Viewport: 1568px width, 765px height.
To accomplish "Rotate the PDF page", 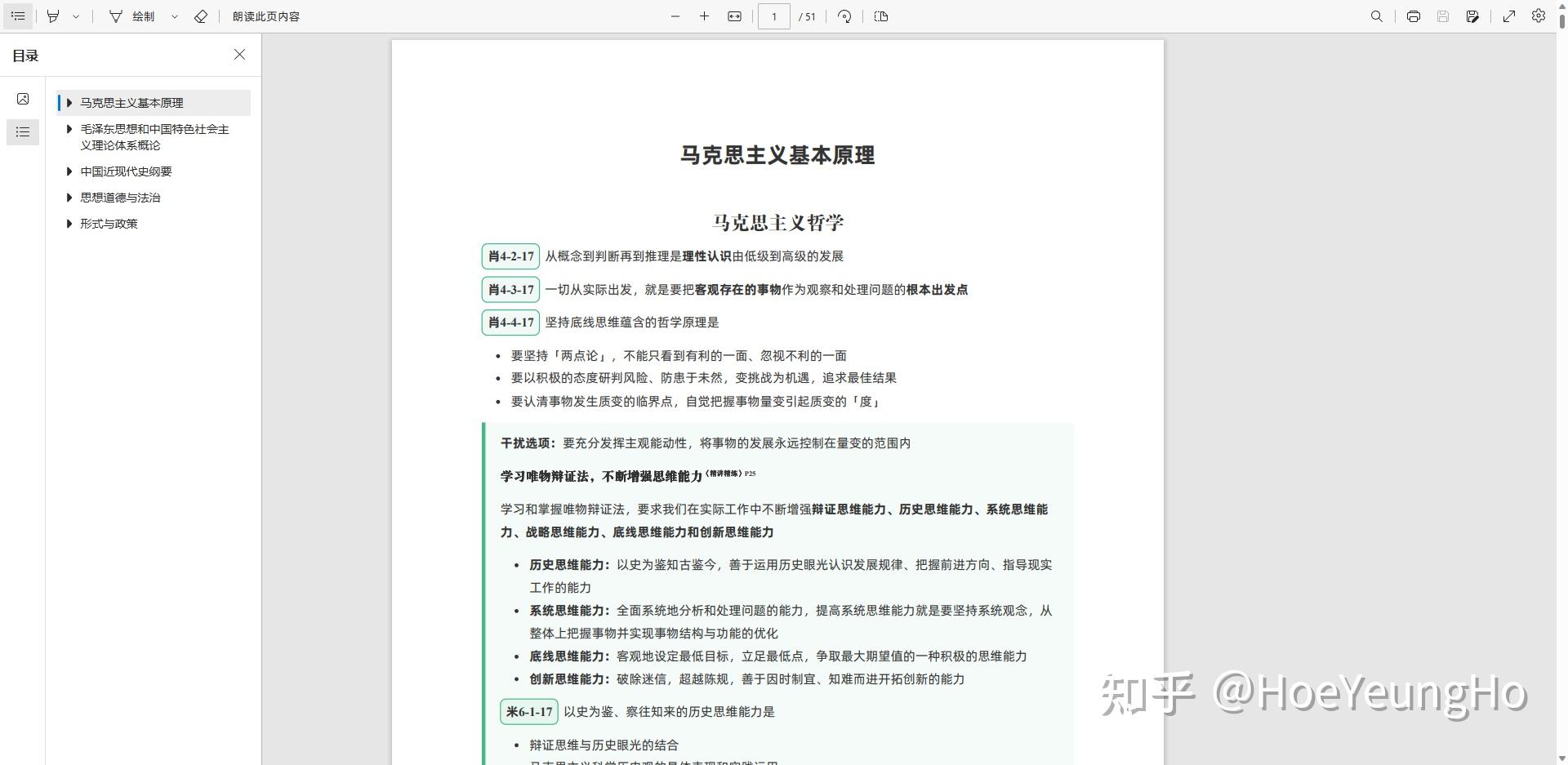I will 844,16.
